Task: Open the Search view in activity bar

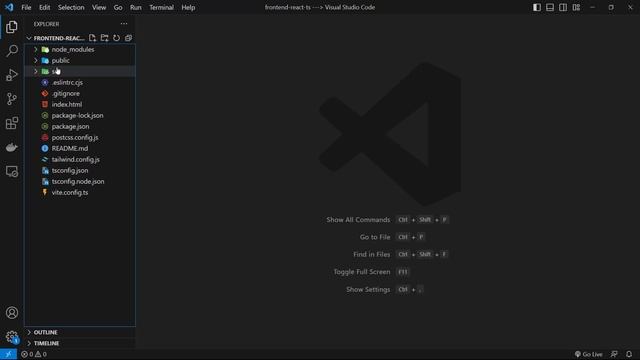Action: [x=11, y=51]
